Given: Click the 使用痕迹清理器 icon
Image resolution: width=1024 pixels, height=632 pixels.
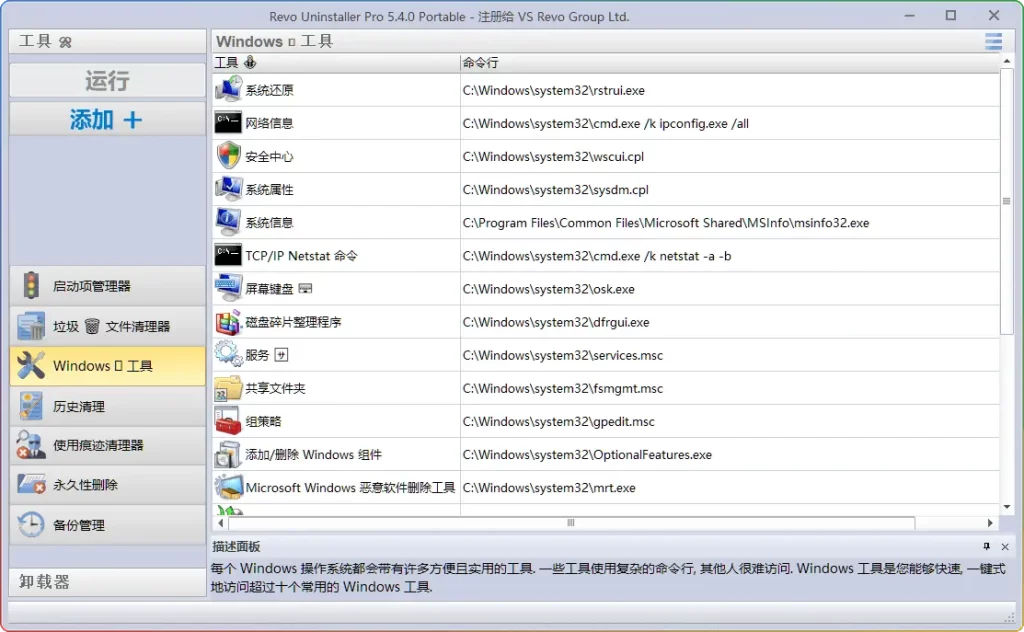Looking at the screenshot, I should point(31,445).
